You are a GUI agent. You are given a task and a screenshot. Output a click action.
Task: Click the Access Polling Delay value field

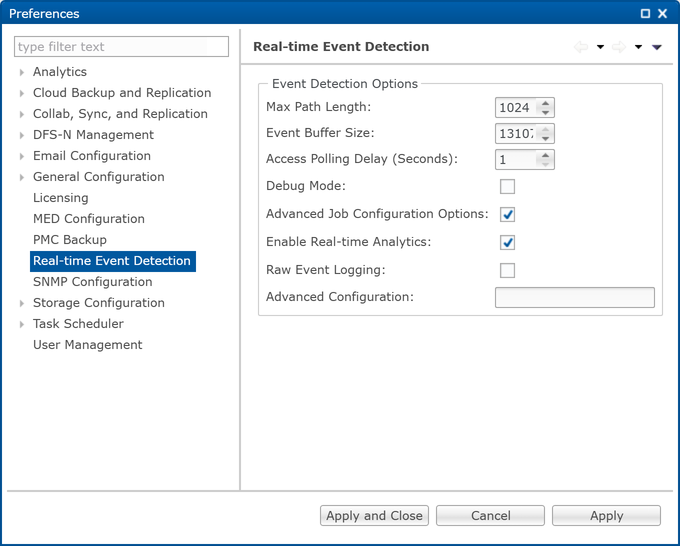tap(516, 160)
